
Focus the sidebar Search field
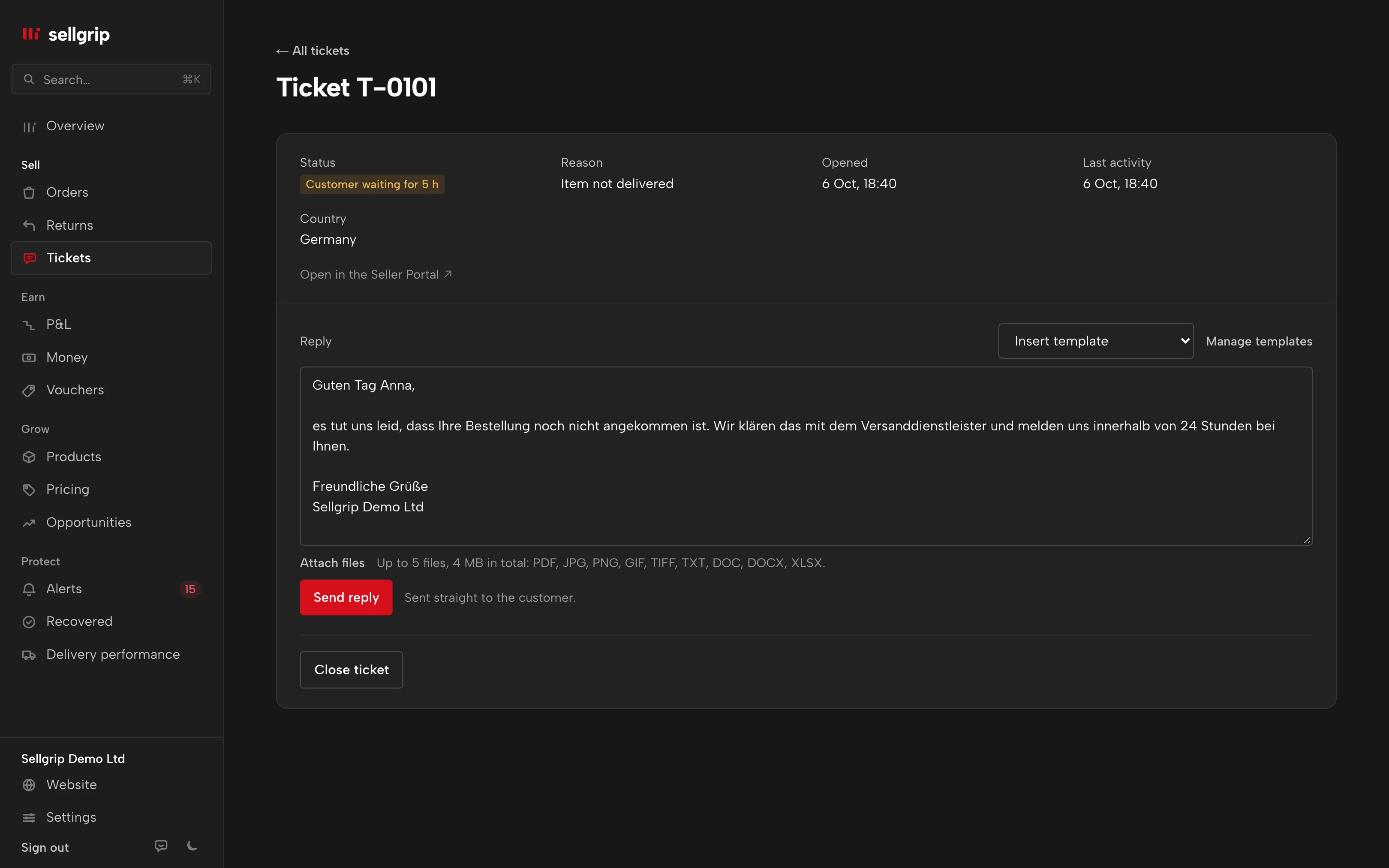111,79
